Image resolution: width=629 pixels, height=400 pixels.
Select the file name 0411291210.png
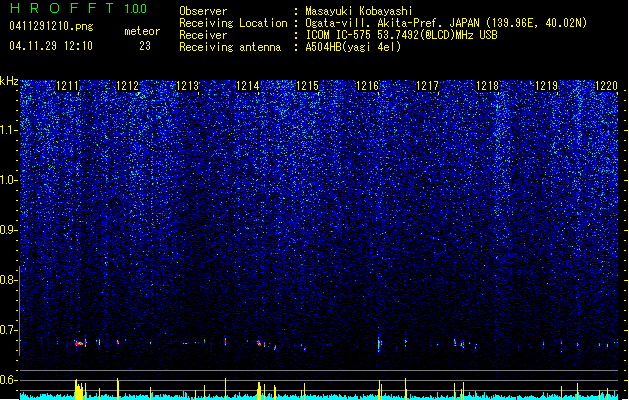coord(51,26)
